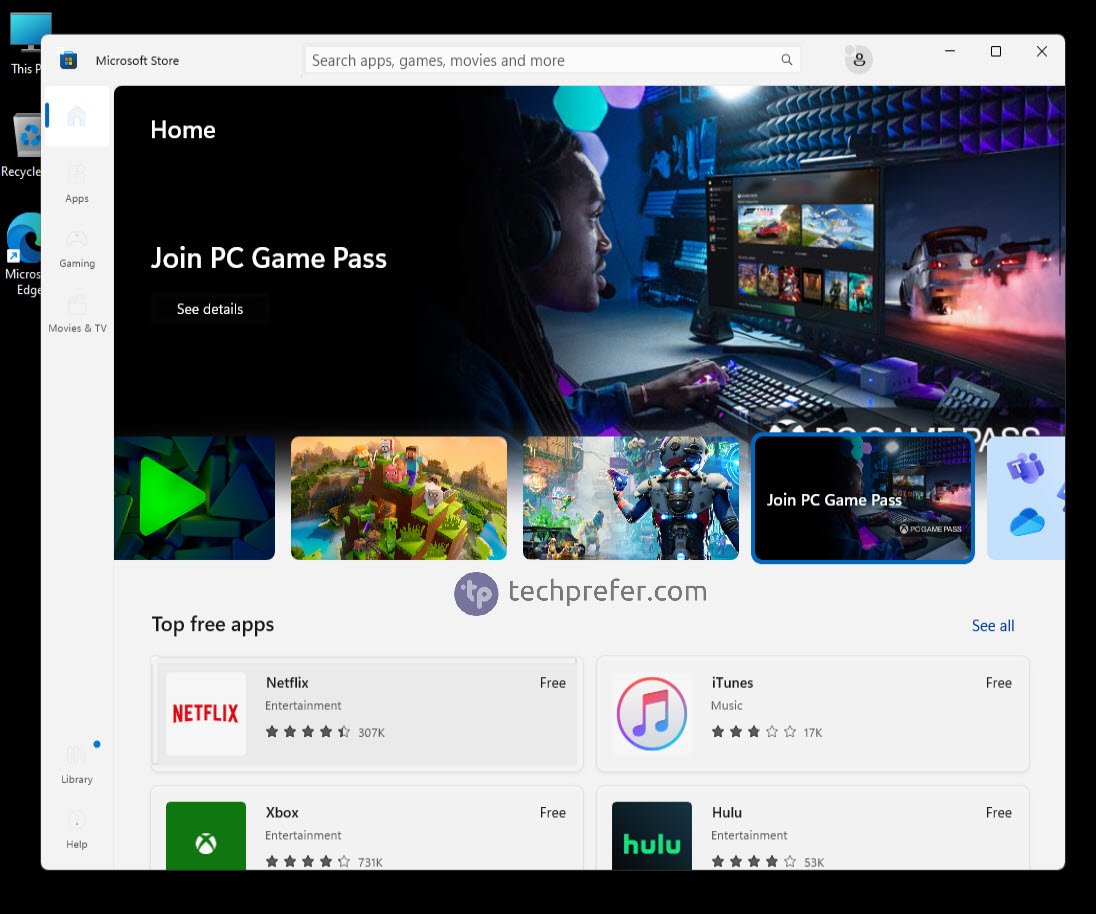Select the Join PC Game Pass carousel card
Image resolution: width=1096 pixels, height=914 pixels.
[x=862, y=497]
